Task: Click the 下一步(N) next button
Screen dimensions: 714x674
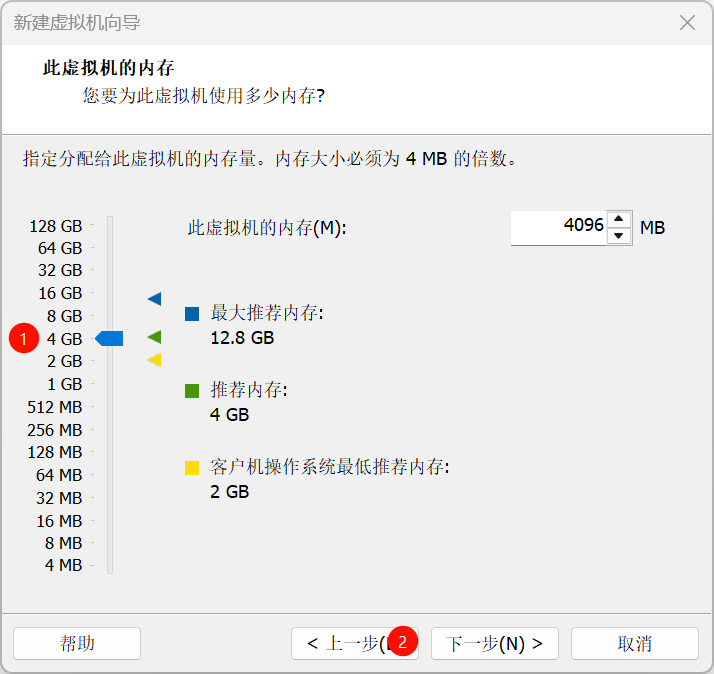Action: pos(494,643)
